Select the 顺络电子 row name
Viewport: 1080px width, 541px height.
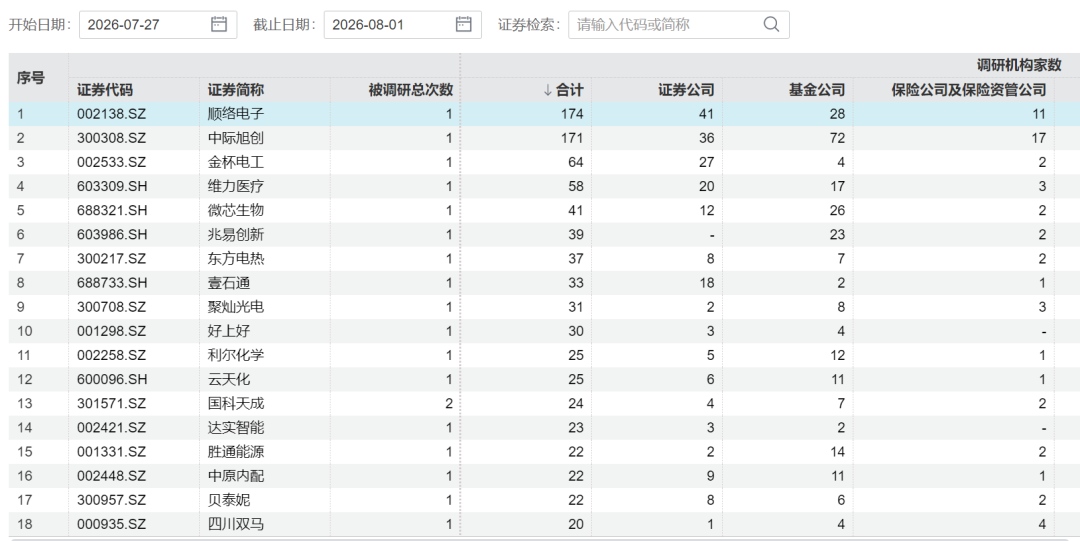[x=236, y=114]
